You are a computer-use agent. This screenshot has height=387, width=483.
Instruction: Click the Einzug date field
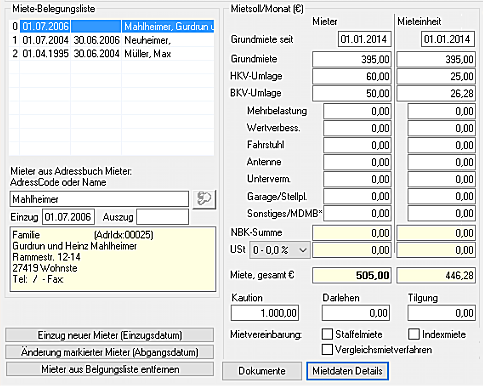click(x=68, y=217)
